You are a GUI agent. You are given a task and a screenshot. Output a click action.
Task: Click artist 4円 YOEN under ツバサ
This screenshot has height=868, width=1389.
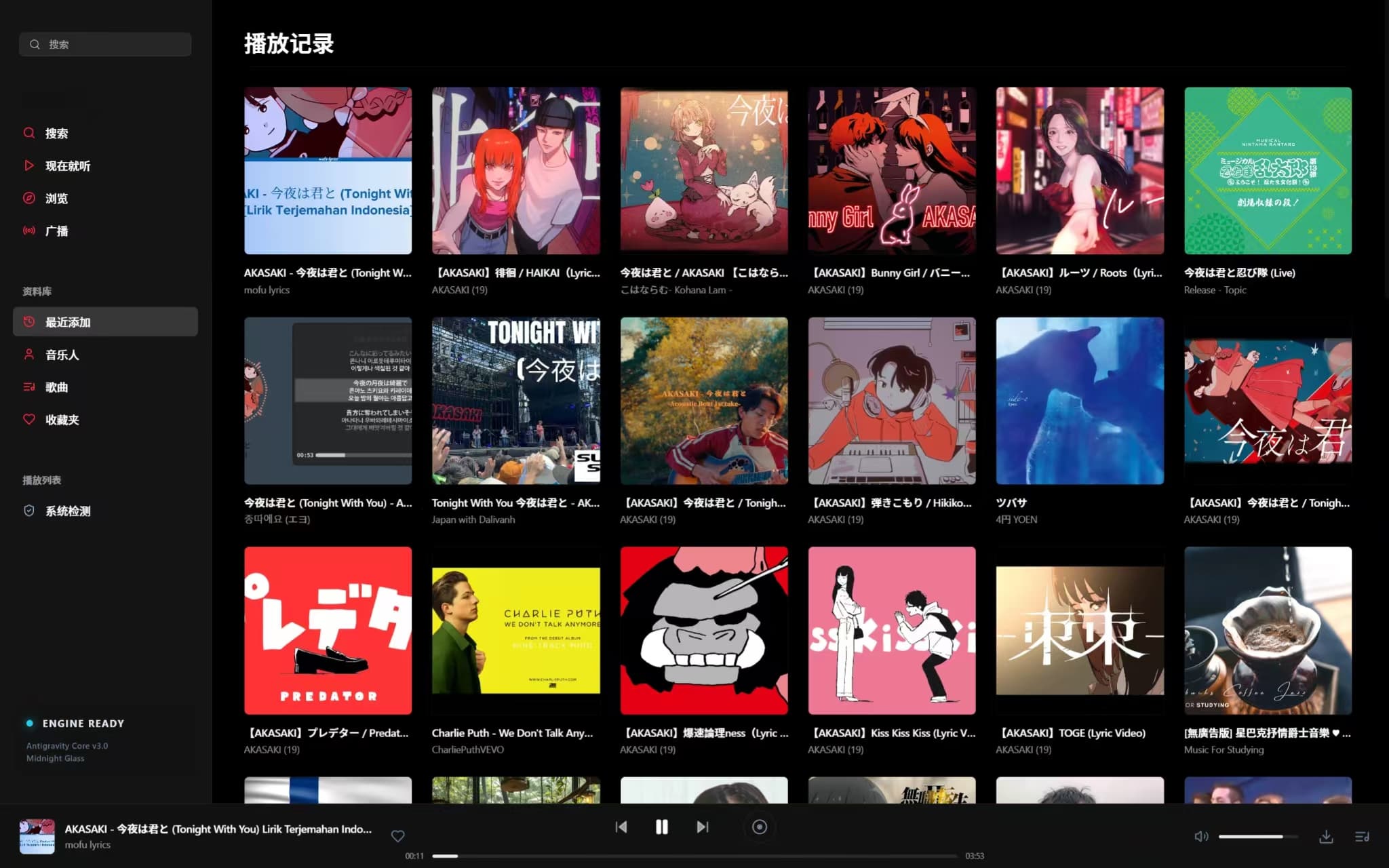(1016, 519)
